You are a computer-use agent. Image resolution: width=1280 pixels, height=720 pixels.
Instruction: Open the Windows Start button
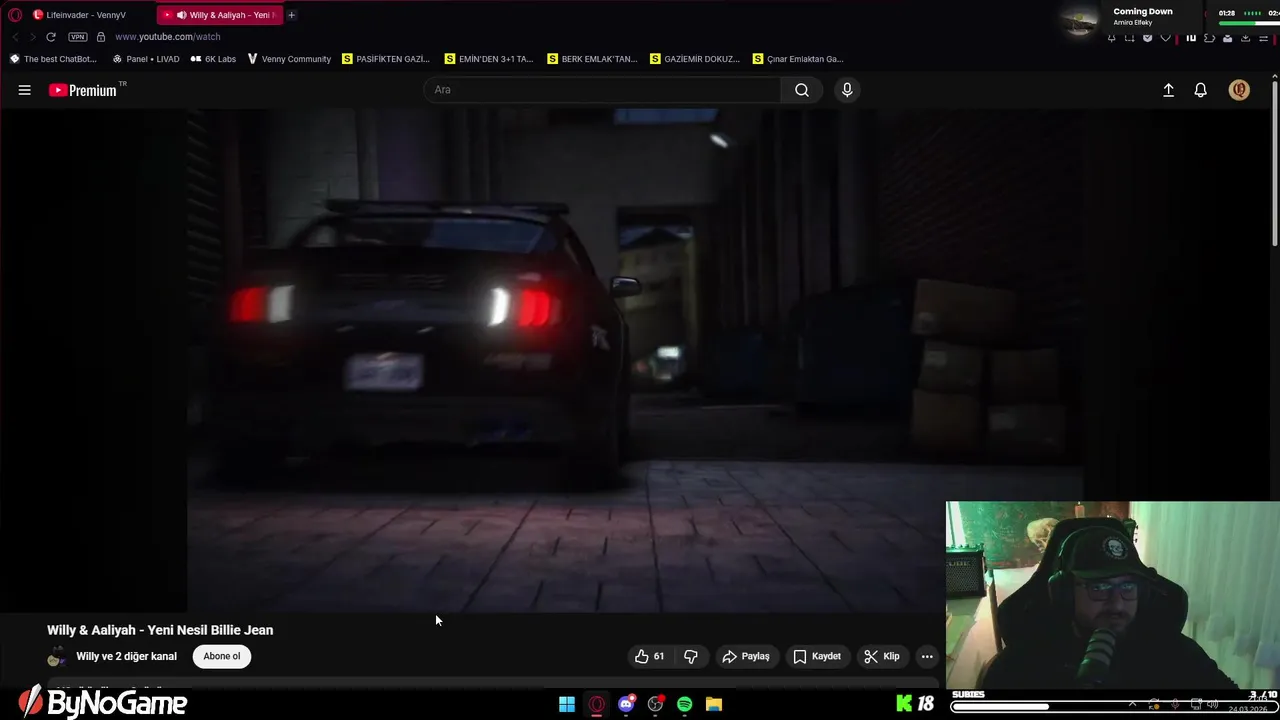tap(567, 704)
